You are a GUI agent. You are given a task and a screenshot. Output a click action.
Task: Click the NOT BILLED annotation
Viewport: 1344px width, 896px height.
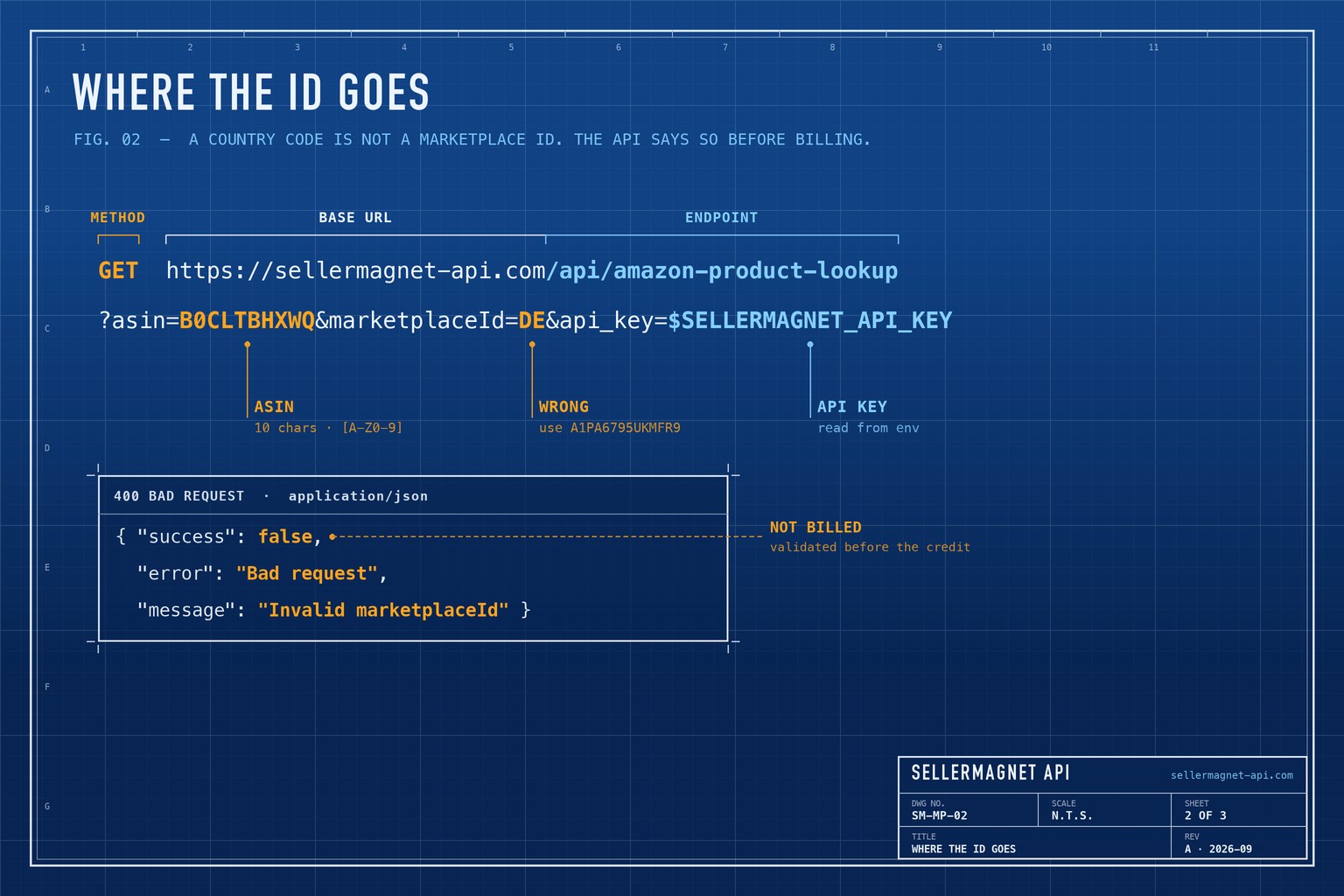[815, 528]
